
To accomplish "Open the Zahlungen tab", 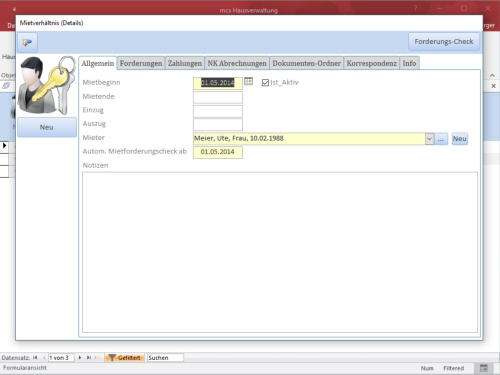I will point(185,63).
